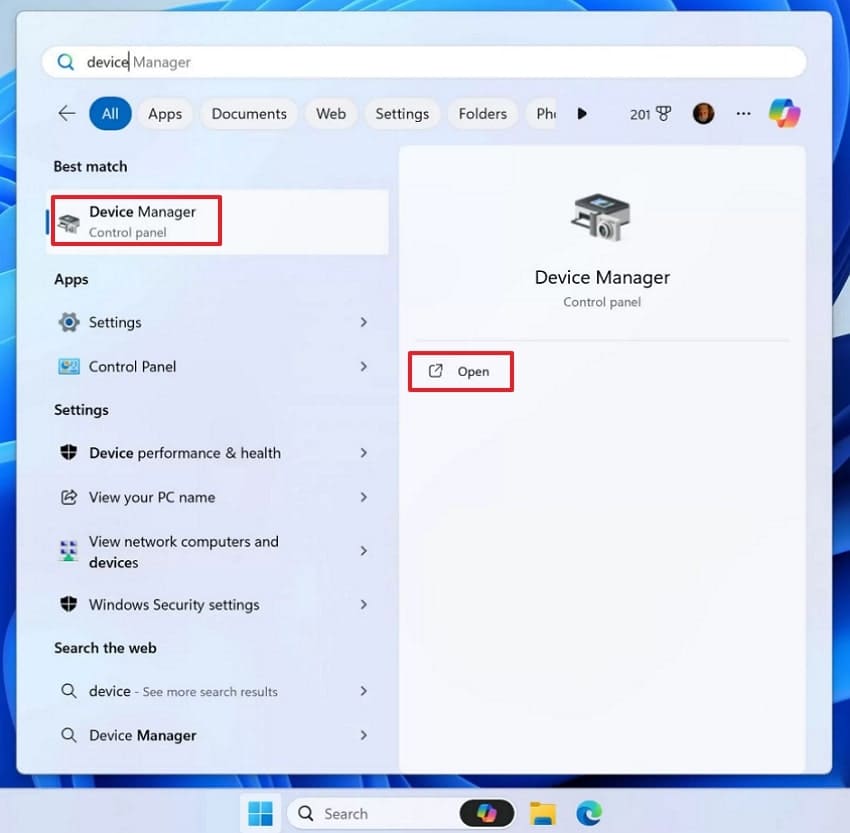Open Copilot icon in search header
The image size is (850, 833).
click(x=784, y=113)
